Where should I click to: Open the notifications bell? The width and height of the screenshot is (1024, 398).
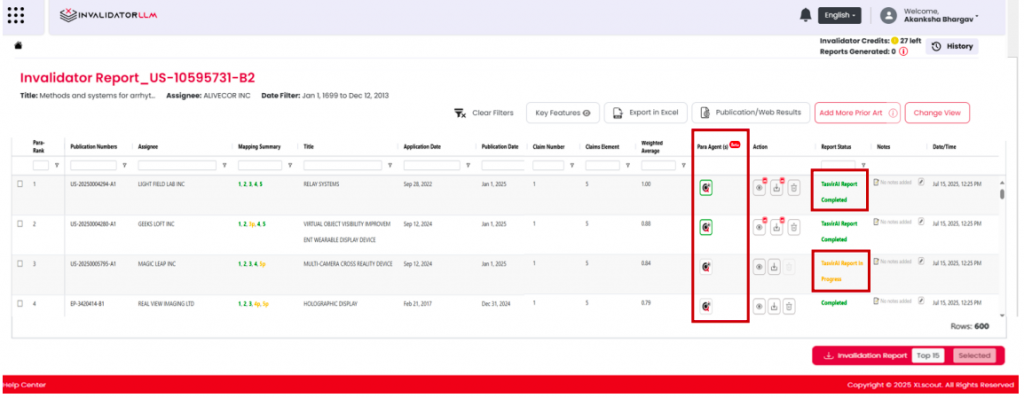click(805, 15)
